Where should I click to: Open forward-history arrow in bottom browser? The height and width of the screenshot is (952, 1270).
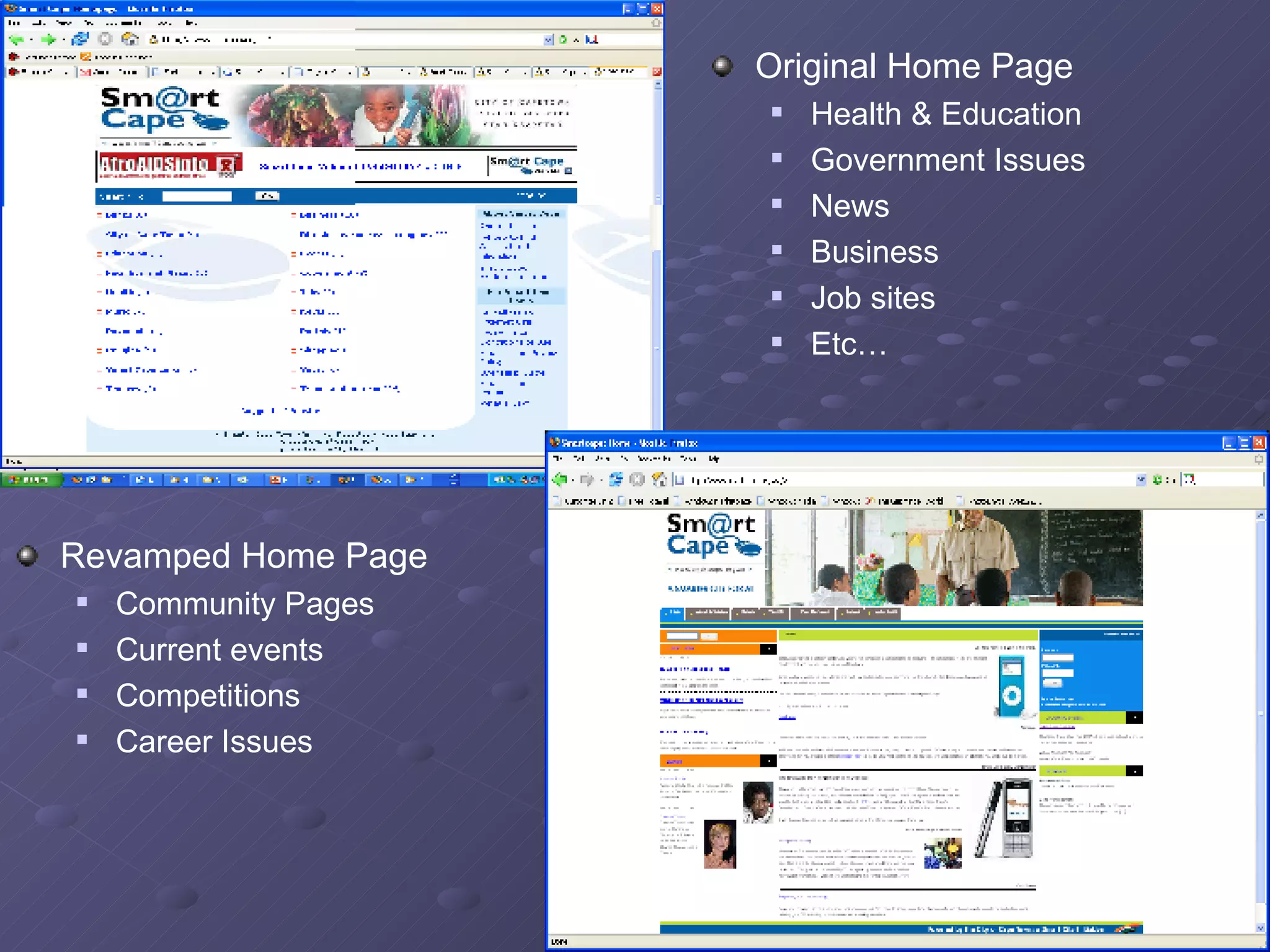601,480
